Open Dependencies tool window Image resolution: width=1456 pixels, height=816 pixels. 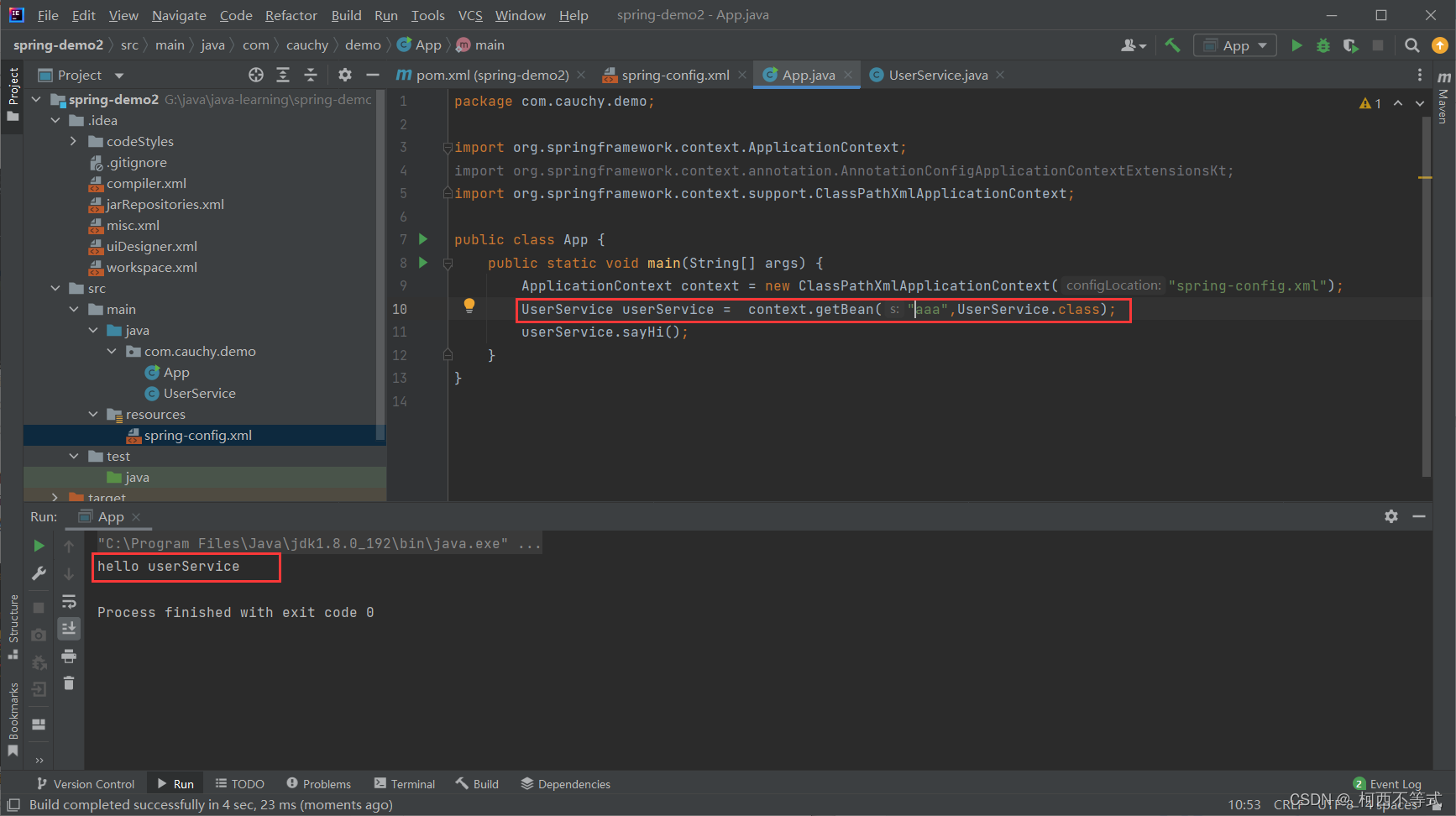[565, 784]
